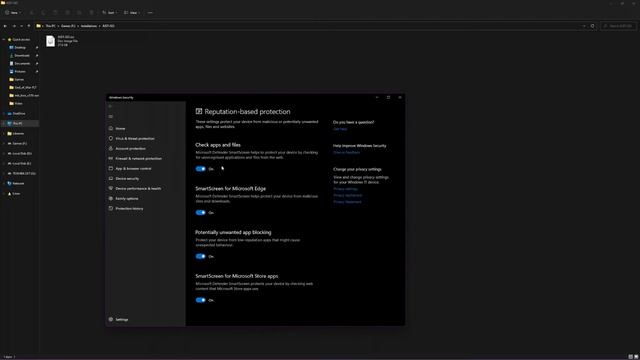Open Windows Security Settings gear
Image resolution: width=640 pixels, height=360 pixels.
pos(111,320)
